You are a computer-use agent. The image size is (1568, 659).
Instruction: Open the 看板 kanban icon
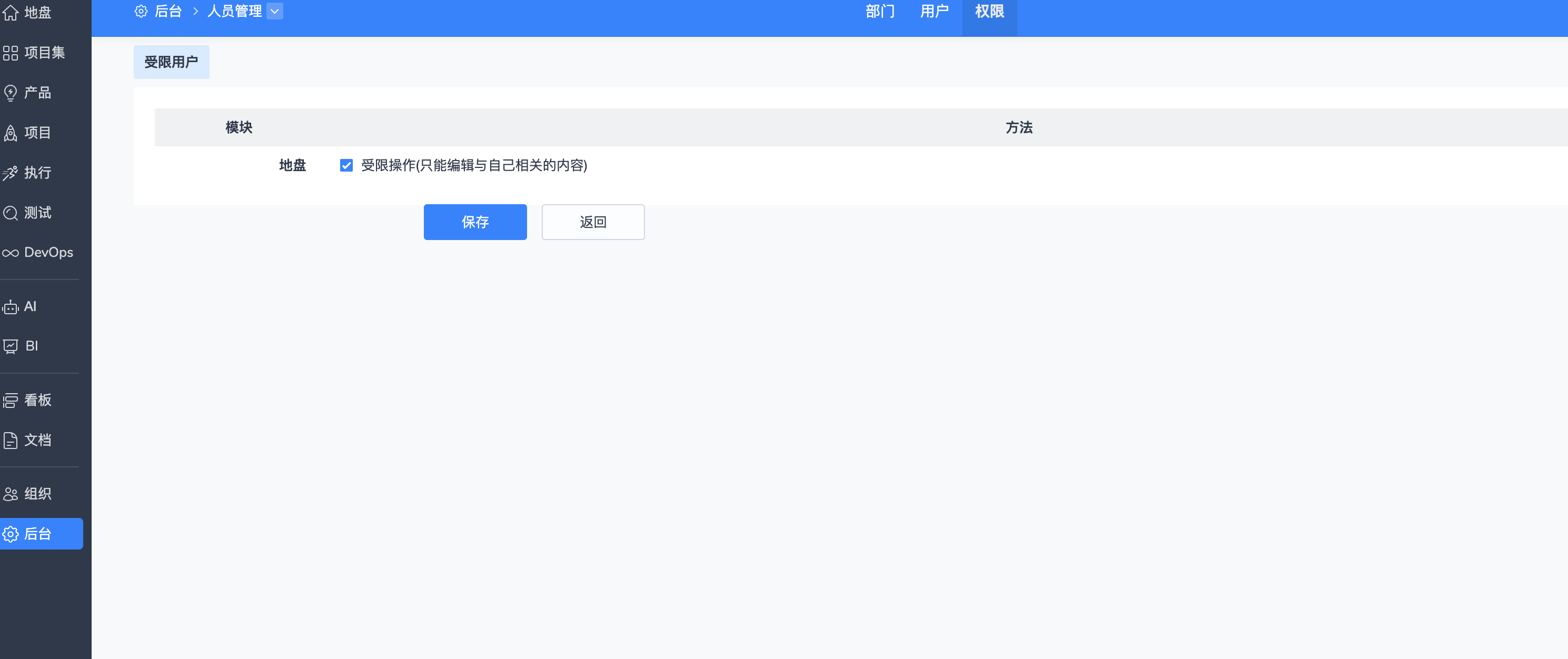[11, 401]
